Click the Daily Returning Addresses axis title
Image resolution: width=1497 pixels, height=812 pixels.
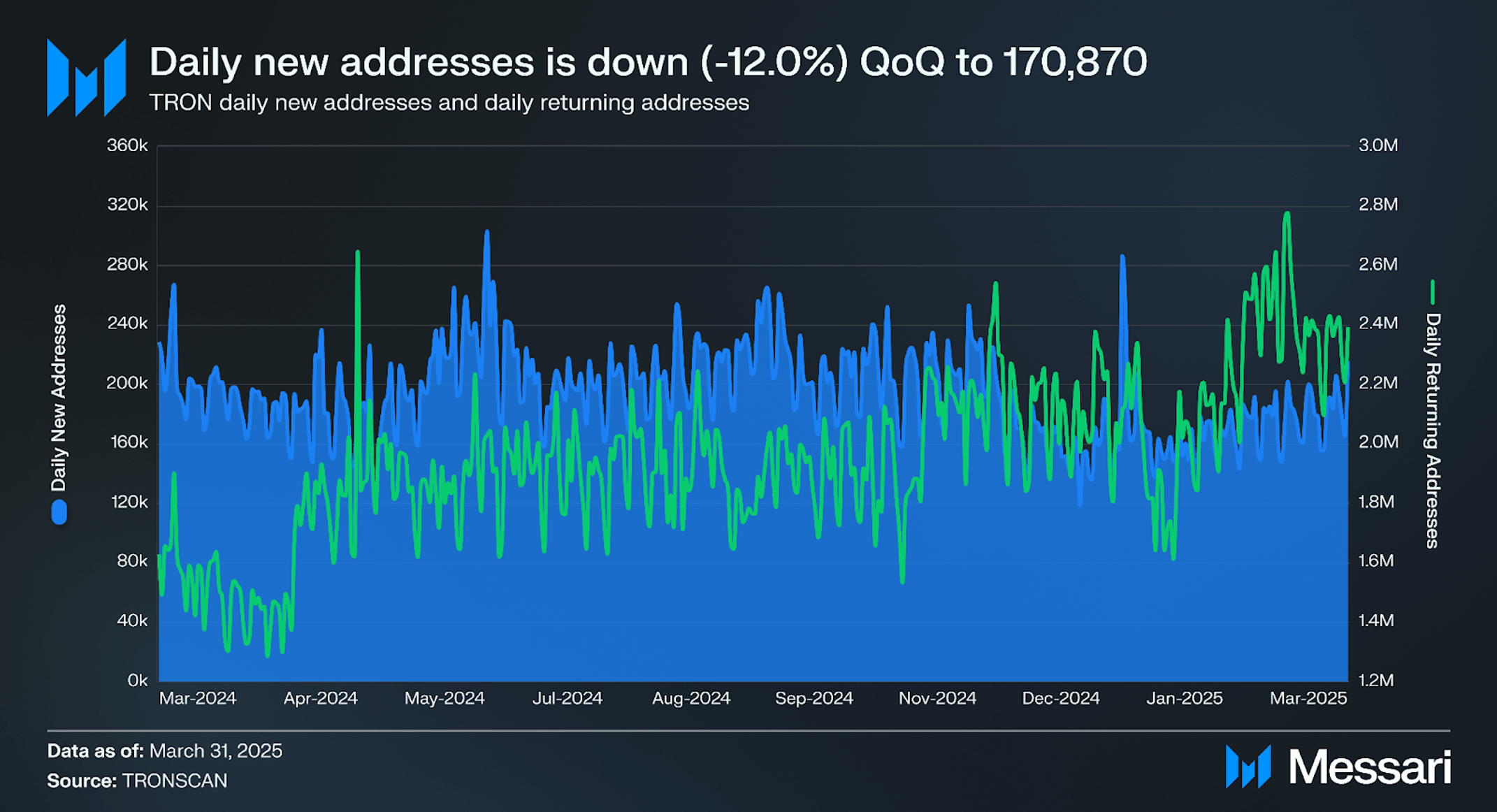point(1433,430)
